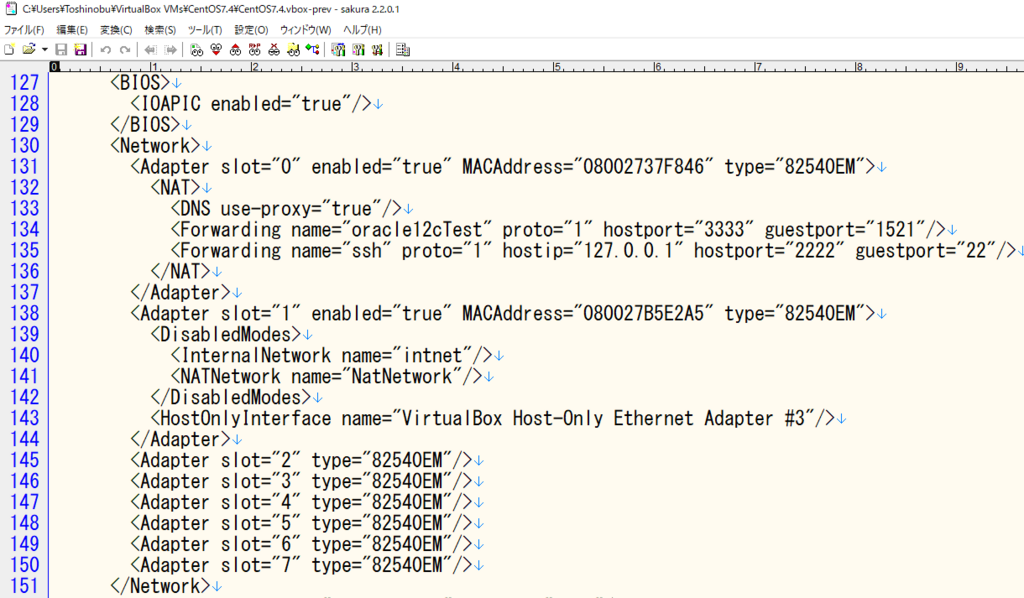The width and height of the screenshot is (1024, 598).
Task: Open the Replace dialog icon
Action: (255, 50)
